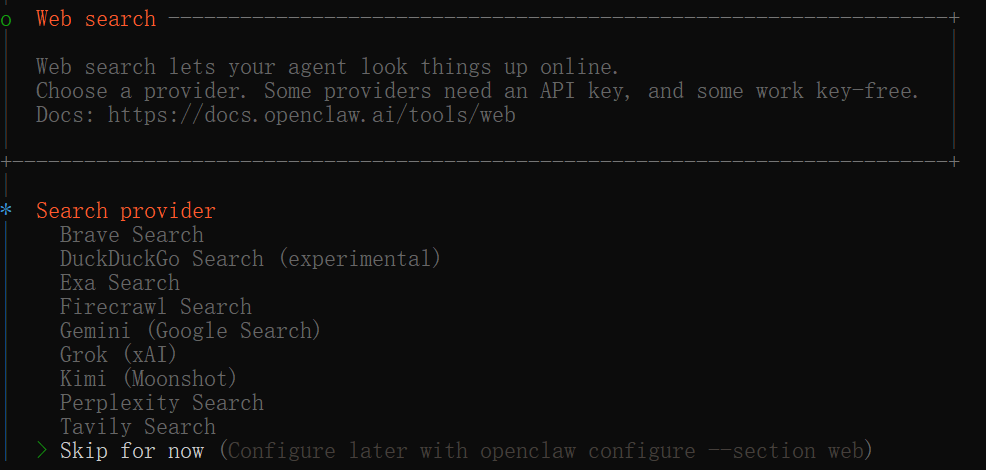The width and height of the screenshot is (986, 470).
Task: Click the 'Choose a provider' description line
Action: 478,92
